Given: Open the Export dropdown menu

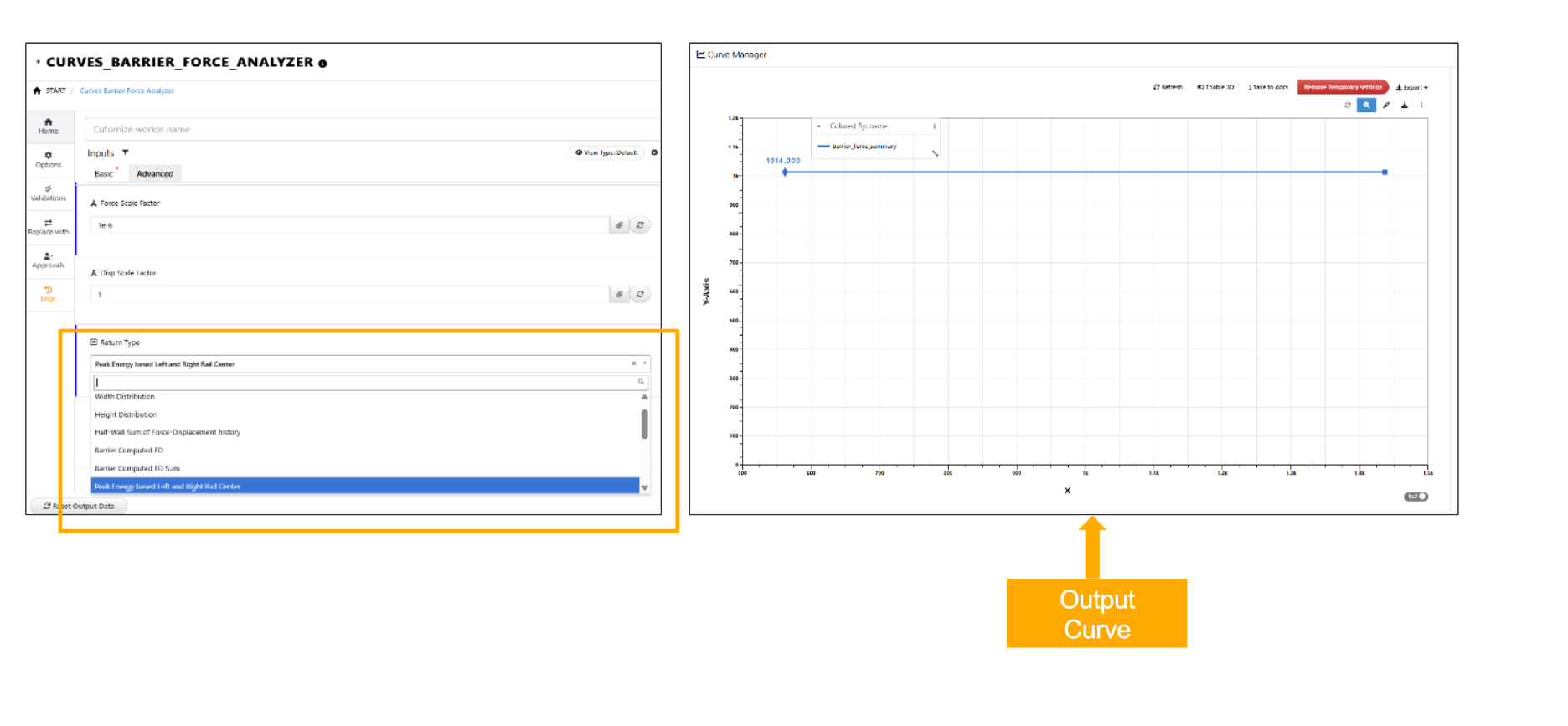Looking at the screenshot, I should 1411,87.
